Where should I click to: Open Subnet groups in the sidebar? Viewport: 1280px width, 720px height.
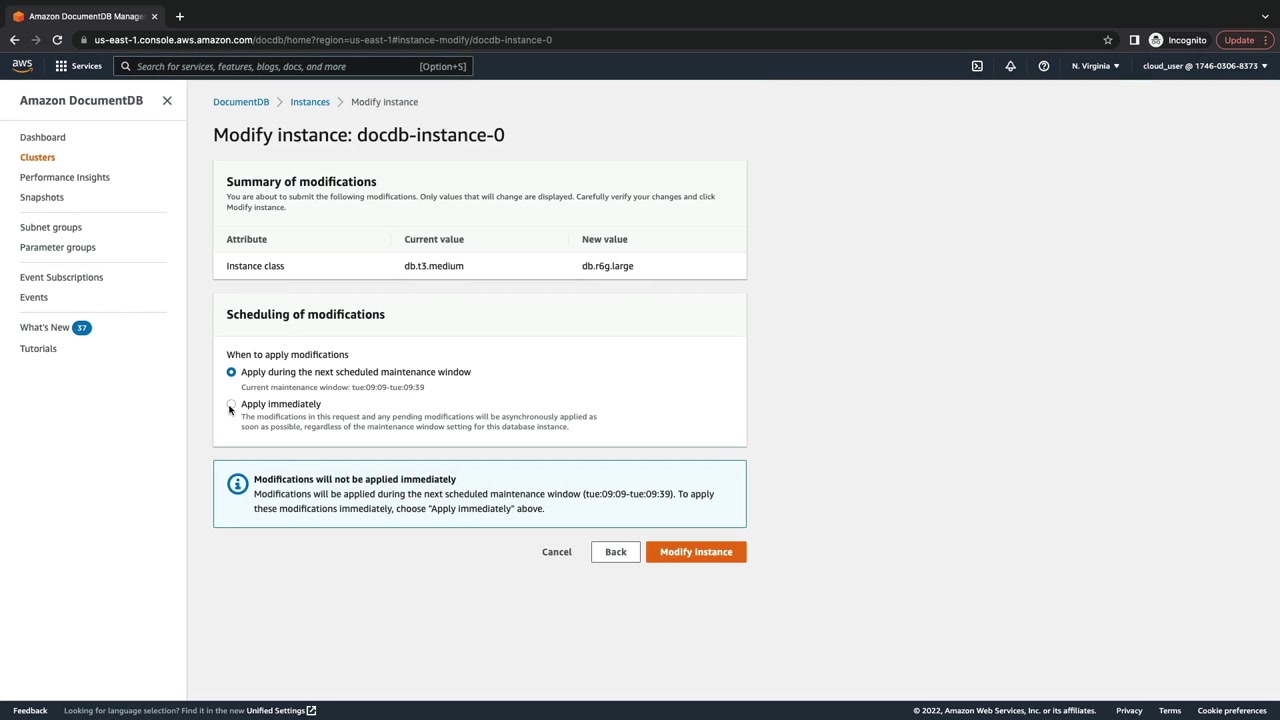point(51,227)
